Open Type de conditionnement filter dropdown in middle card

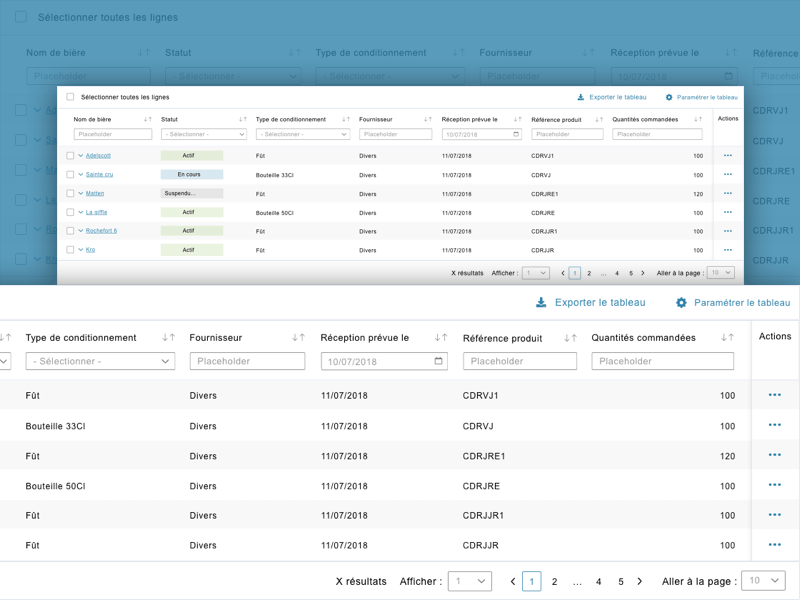(303, 134)
